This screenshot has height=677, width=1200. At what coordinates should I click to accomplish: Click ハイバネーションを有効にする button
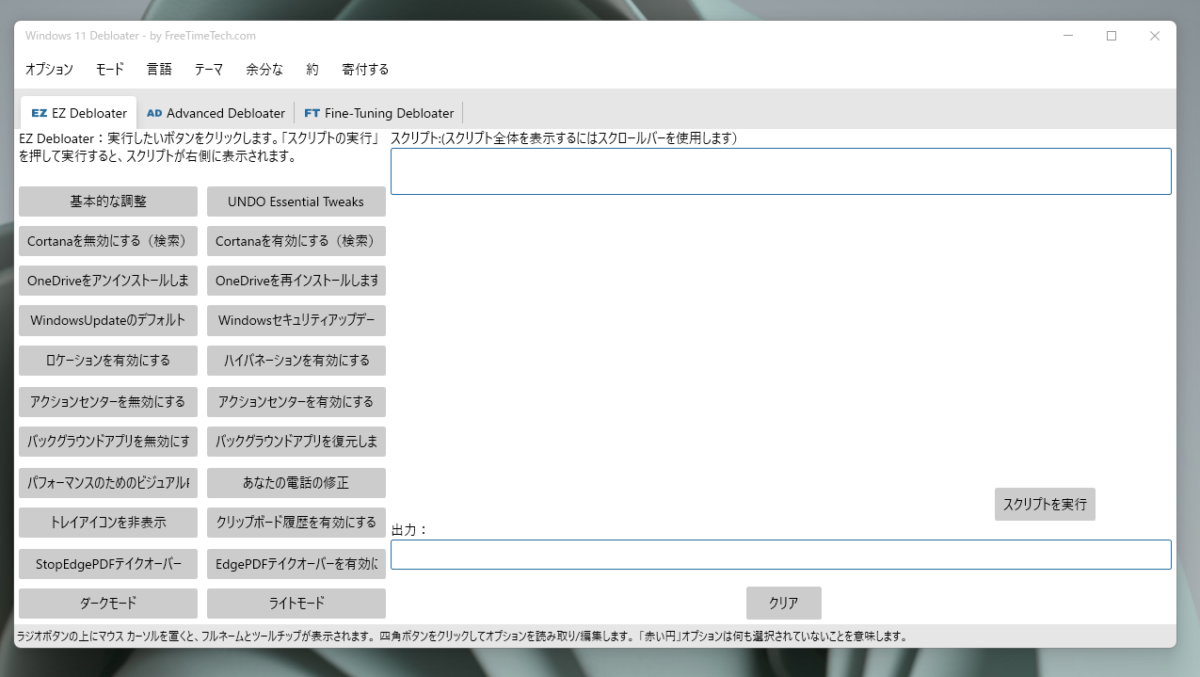pyautogui.click(x=296, y=361)
